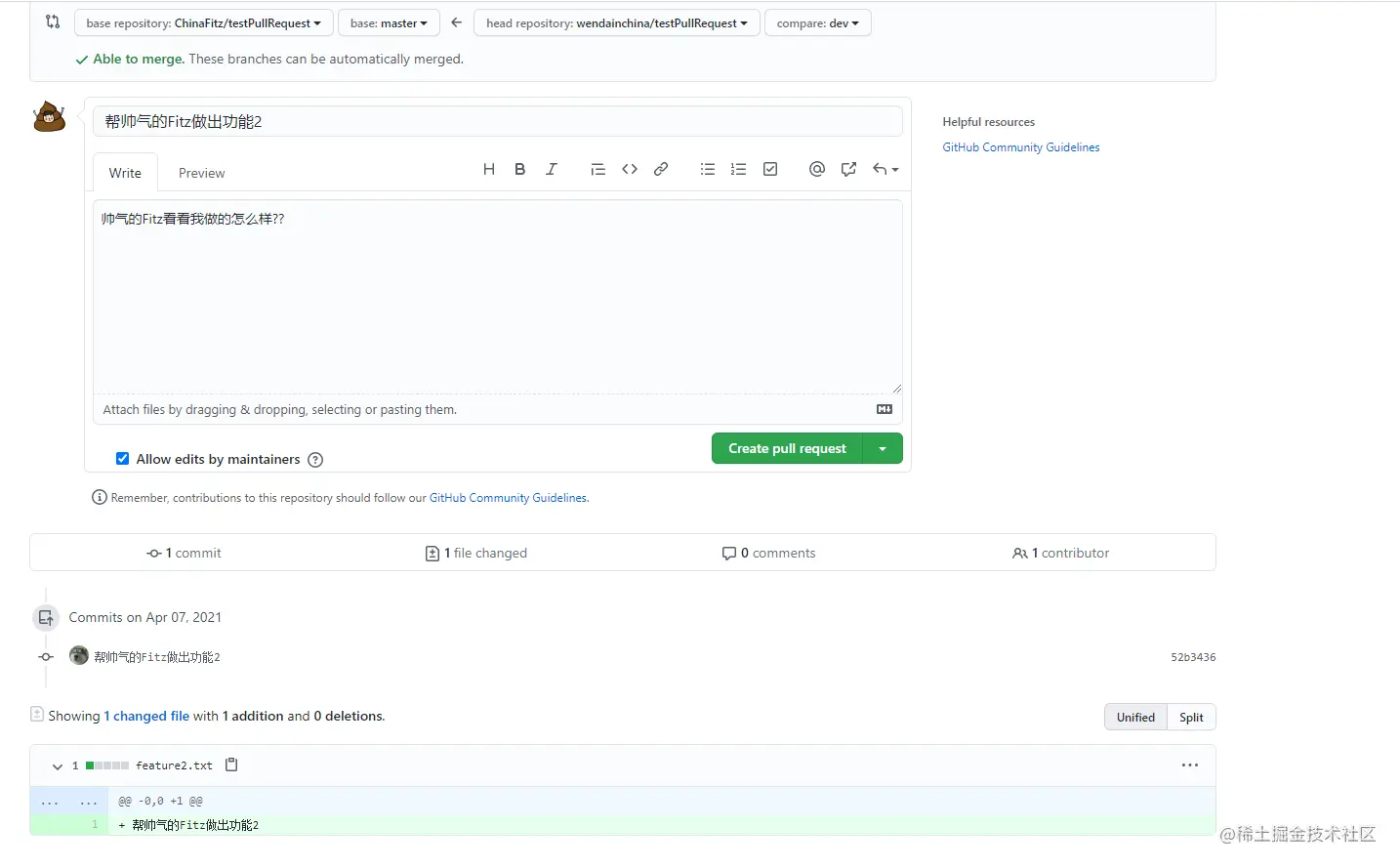
Task: Go to the 0 comments tab
Action: [768, 553]
